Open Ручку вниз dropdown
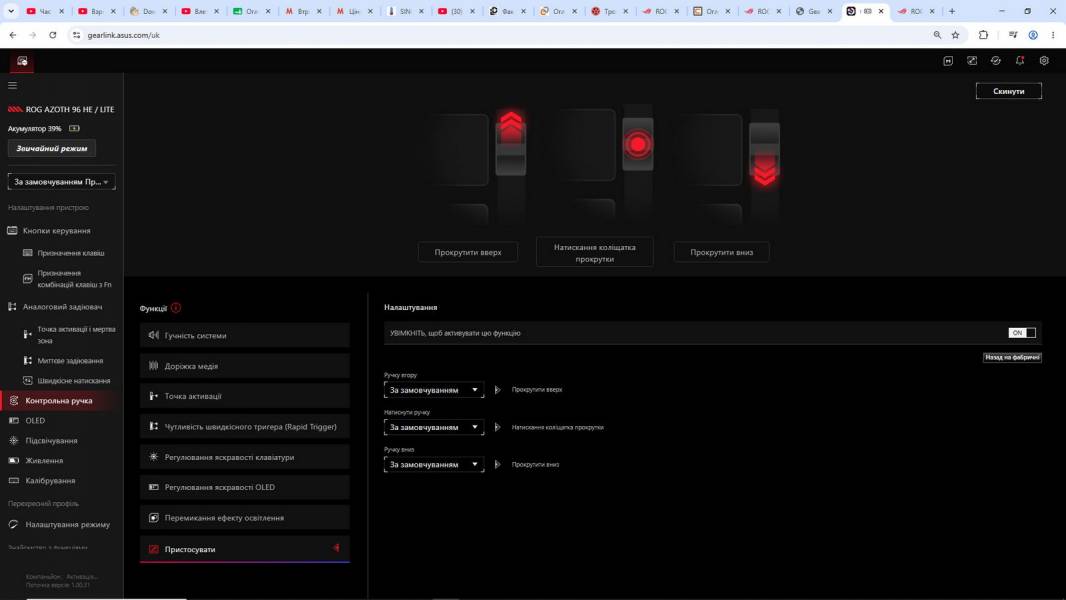 pos(434,465)
